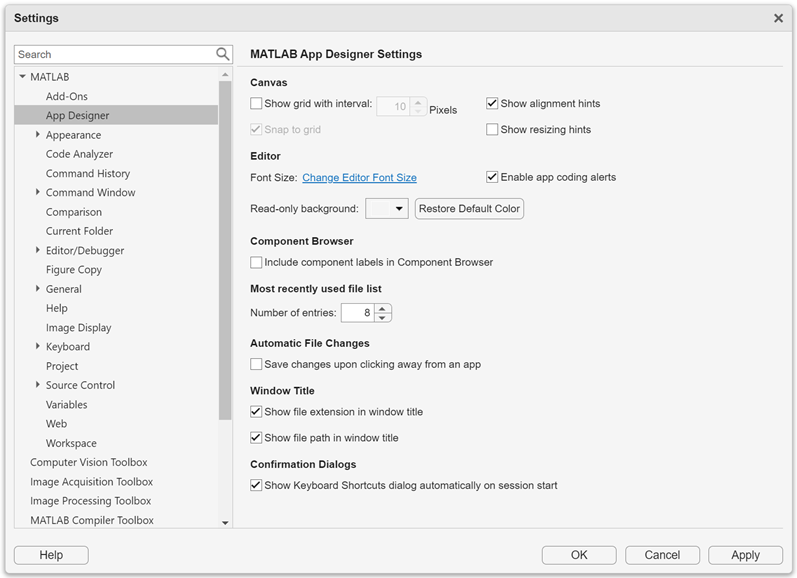Disable Enable app coding alerts
This screenshot has width=797, height=578.
pyautogui.click(x=492, y=178)
